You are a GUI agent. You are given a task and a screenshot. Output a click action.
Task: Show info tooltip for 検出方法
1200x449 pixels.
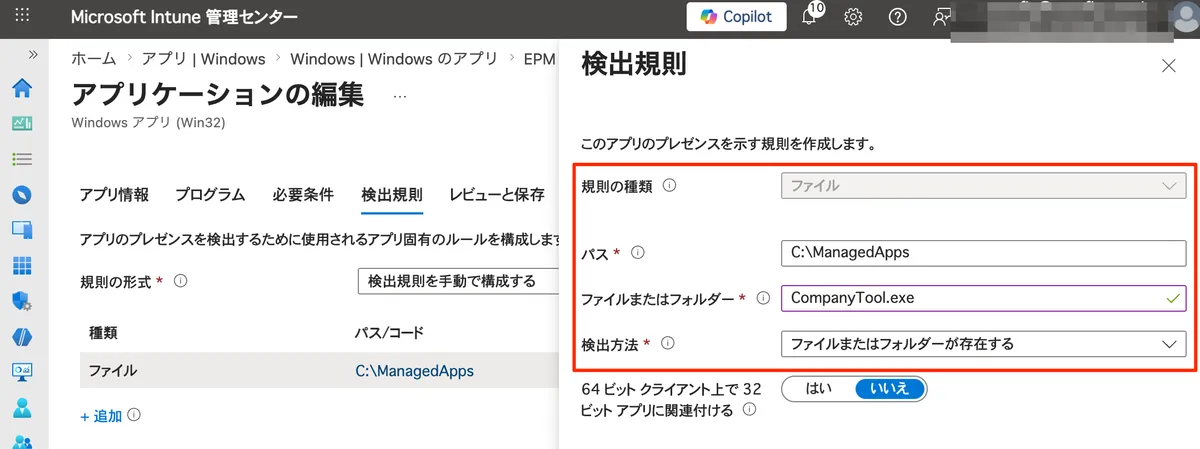pos(668,344)
